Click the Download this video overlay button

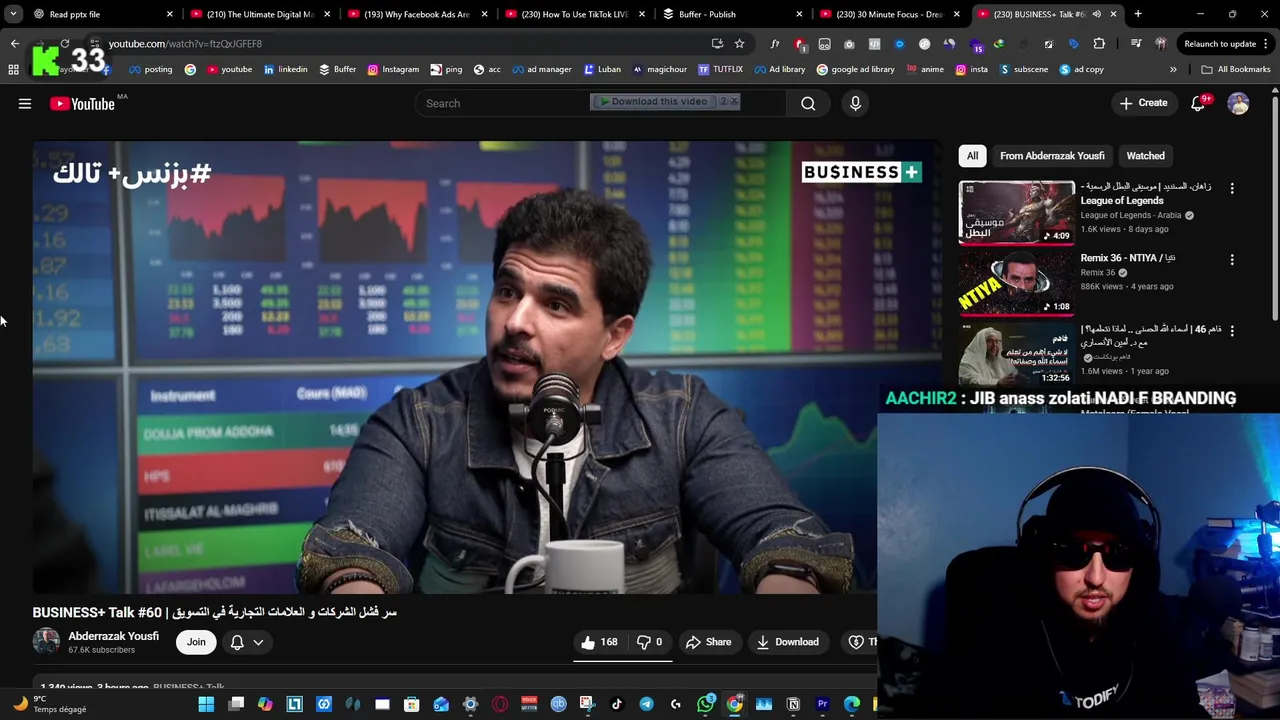(655, 101)
